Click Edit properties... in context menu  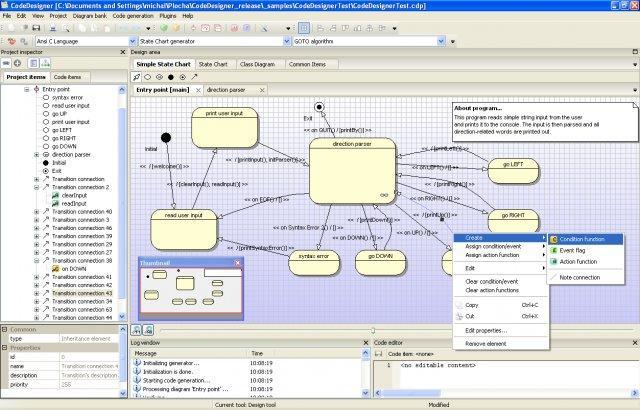pyautogui.click(x=501, y=330)
